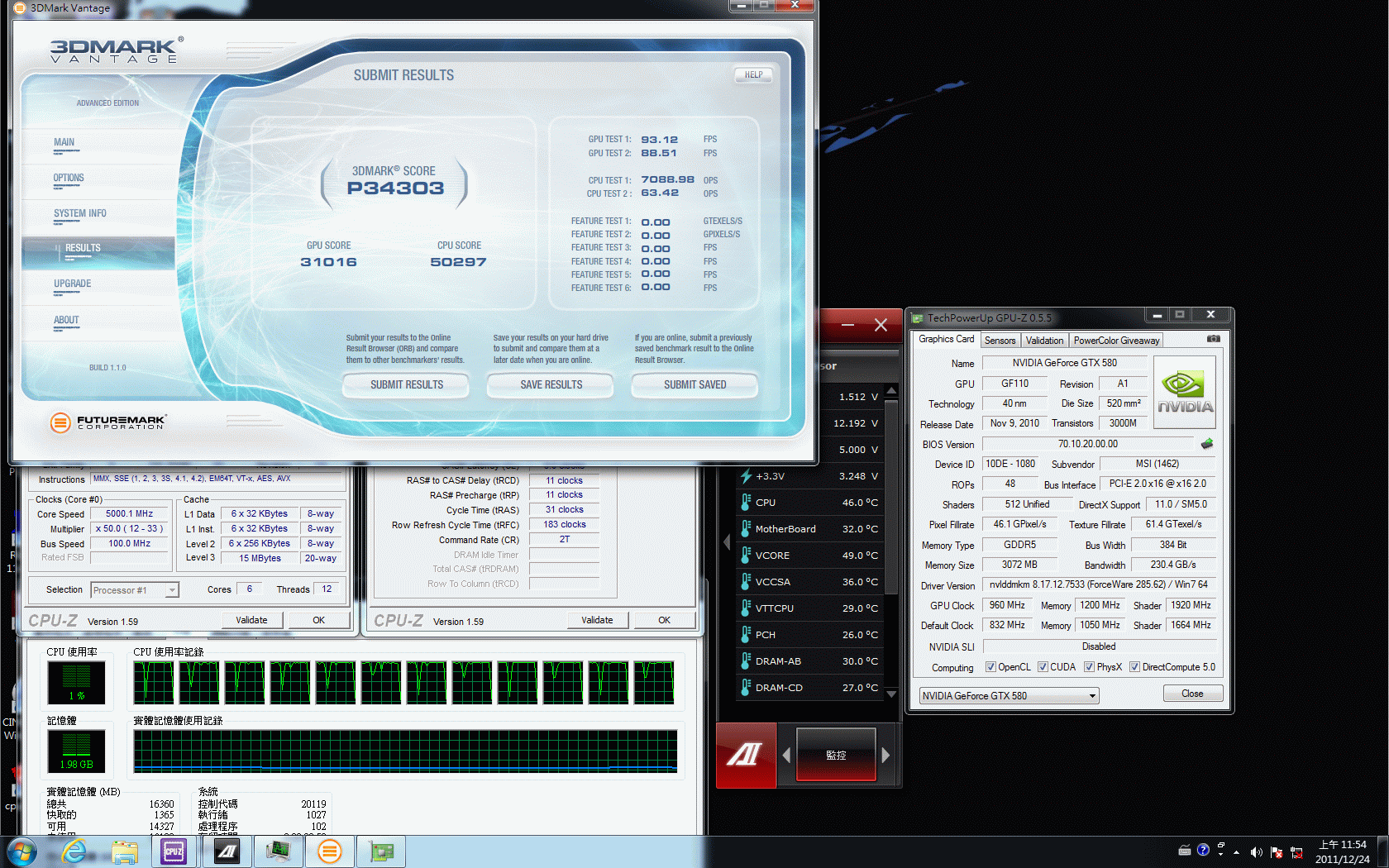1389x868 pixels.
Task: Open the Windows Start menu orb
Action: tap(21, 851)
